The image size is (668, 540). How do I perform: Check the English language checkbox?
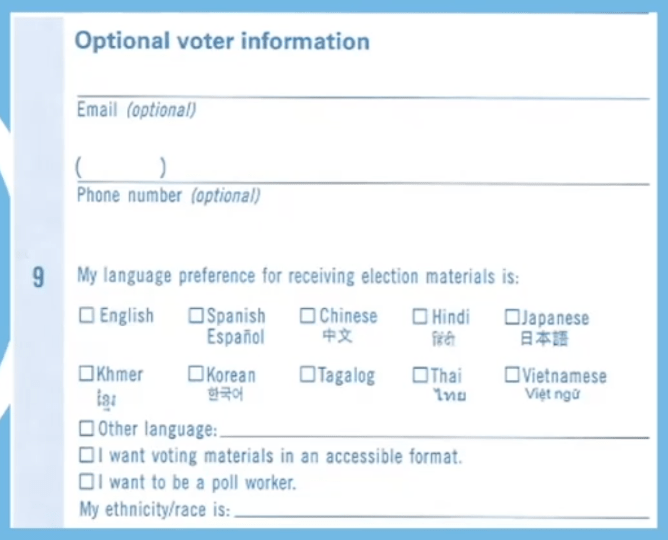click(x=86, y=316)
